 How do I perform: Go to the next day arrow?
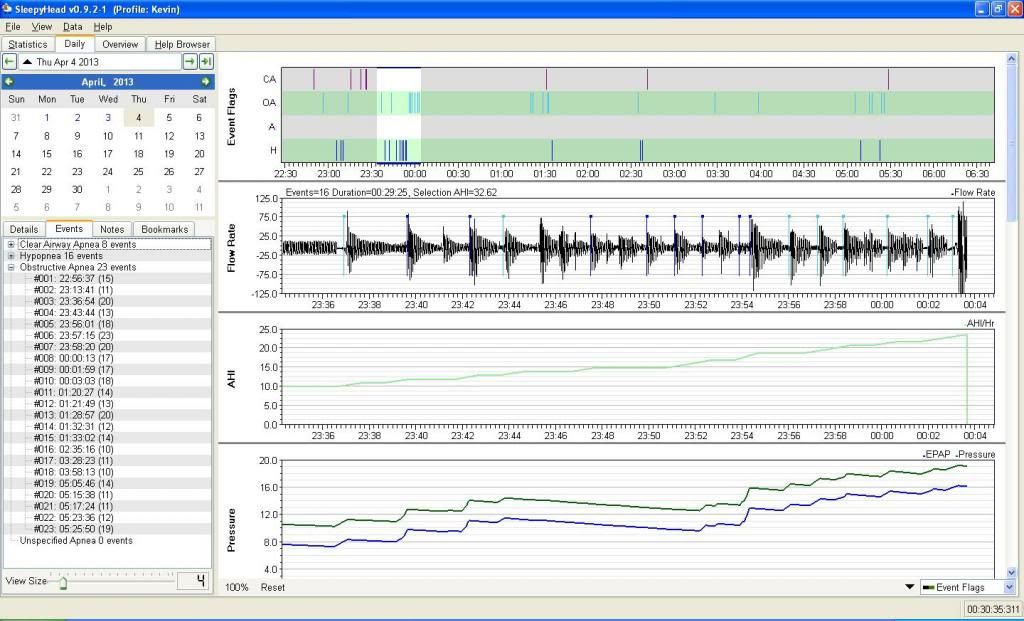189,61
